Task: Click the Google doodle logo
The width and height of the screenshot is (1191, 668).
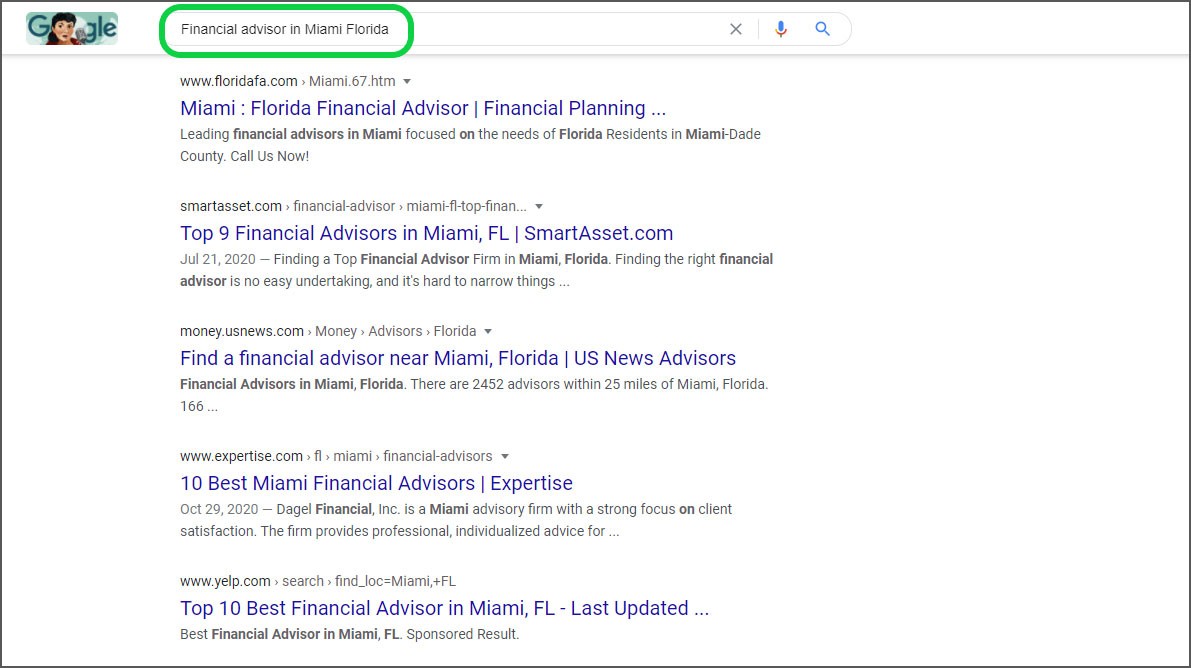Action: coord(72,29)
